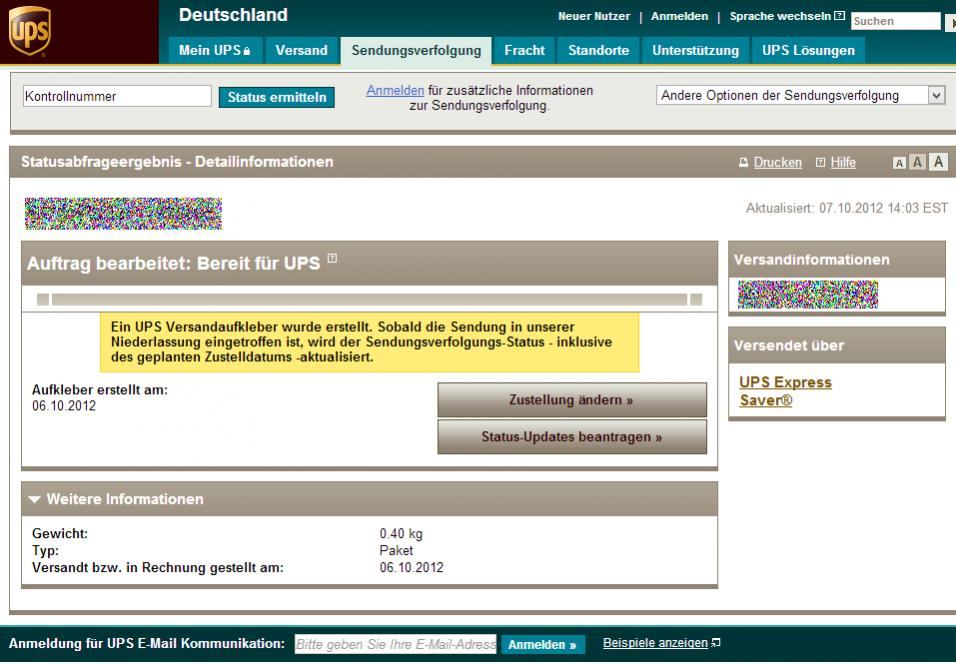The height and width of the screenshot is (664, 956).
Task: Click the Hilfe link
Action: (843, 163)
